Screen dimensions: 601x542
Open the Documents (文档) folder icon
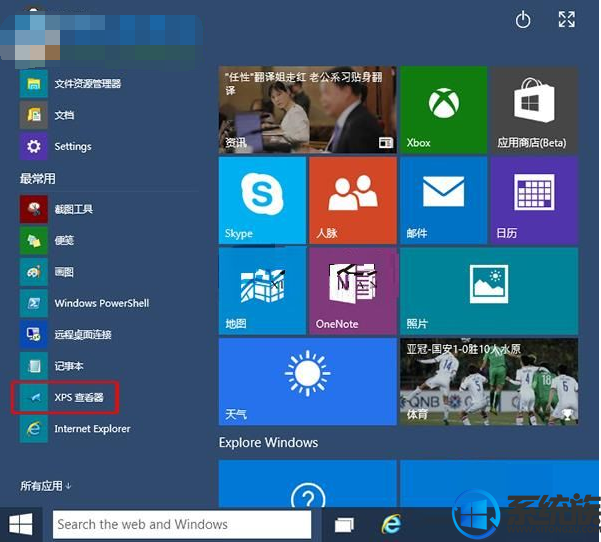(x=34, y=115)
